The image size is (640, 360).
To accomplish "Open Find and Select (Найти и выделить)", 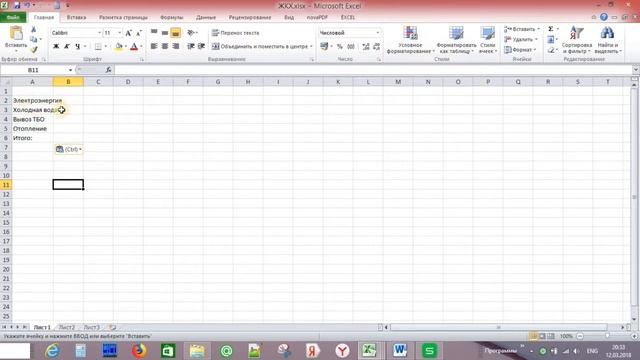I will point(607,40).
